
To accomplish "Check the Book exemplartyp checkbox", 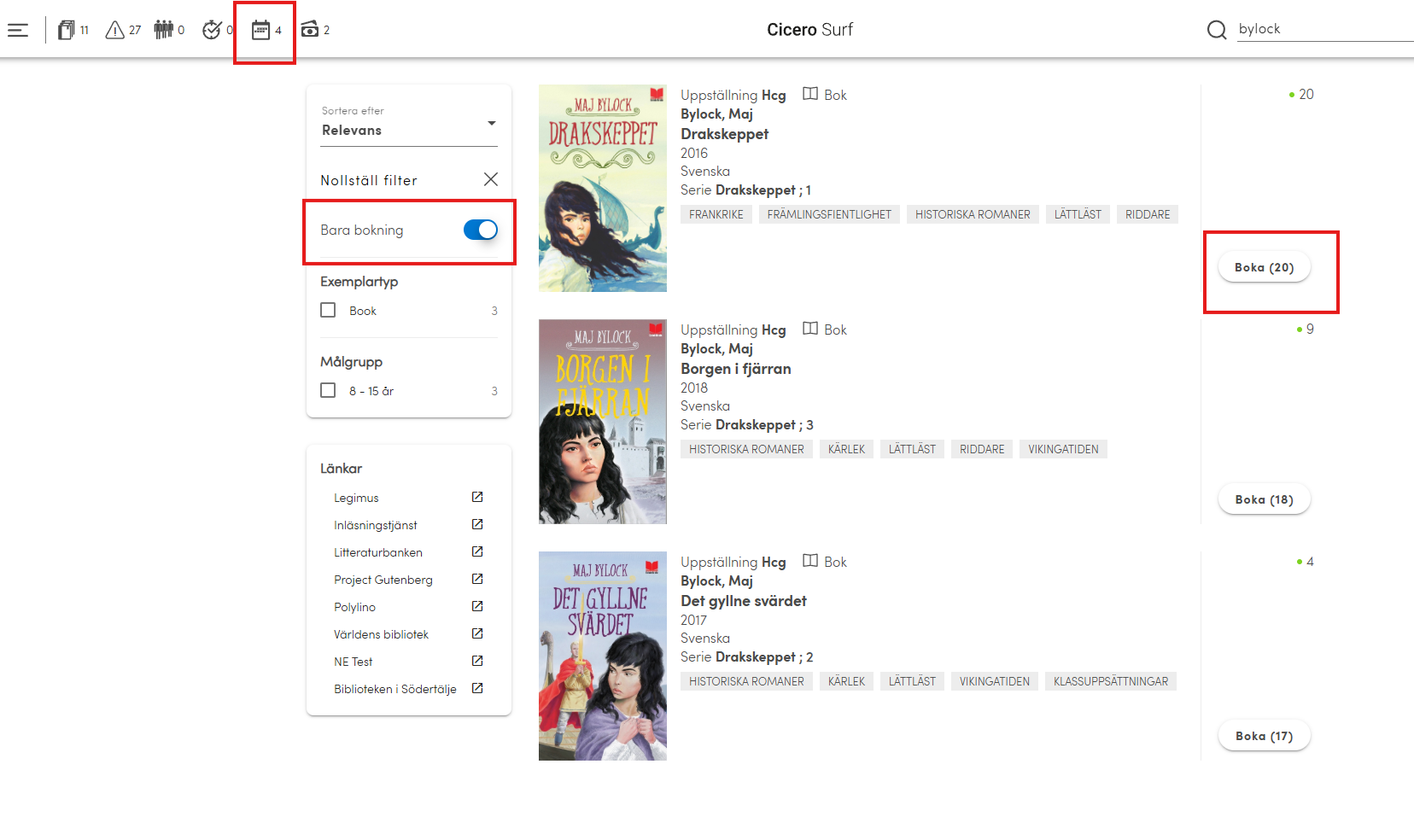I will pyautogui.click(x=328, y=310).
